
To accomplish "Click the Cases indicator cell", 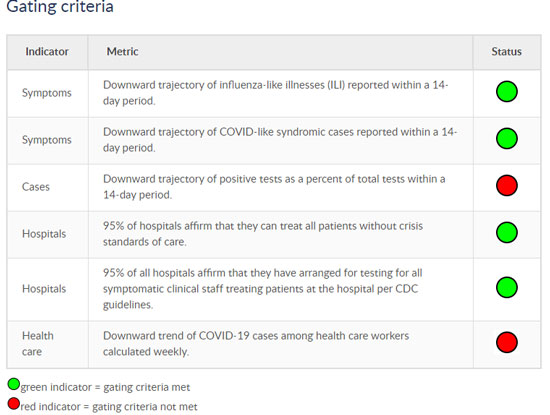I will (36, 187).
